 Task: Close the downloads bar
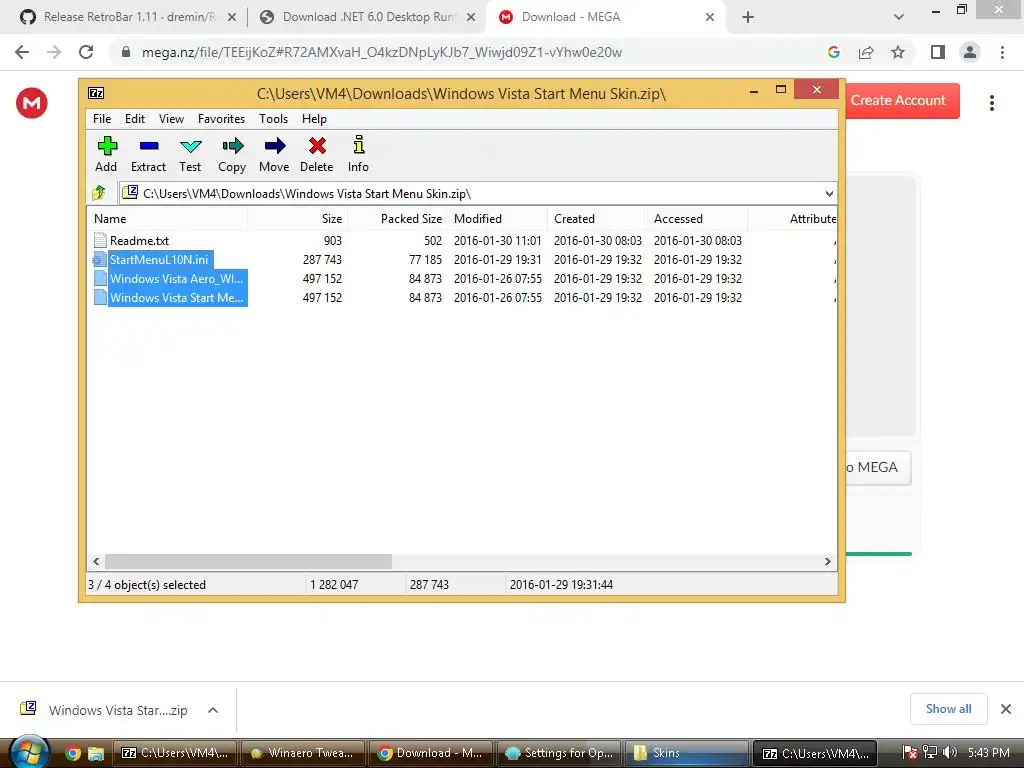pyautogui.click(x=1006, y=709)
